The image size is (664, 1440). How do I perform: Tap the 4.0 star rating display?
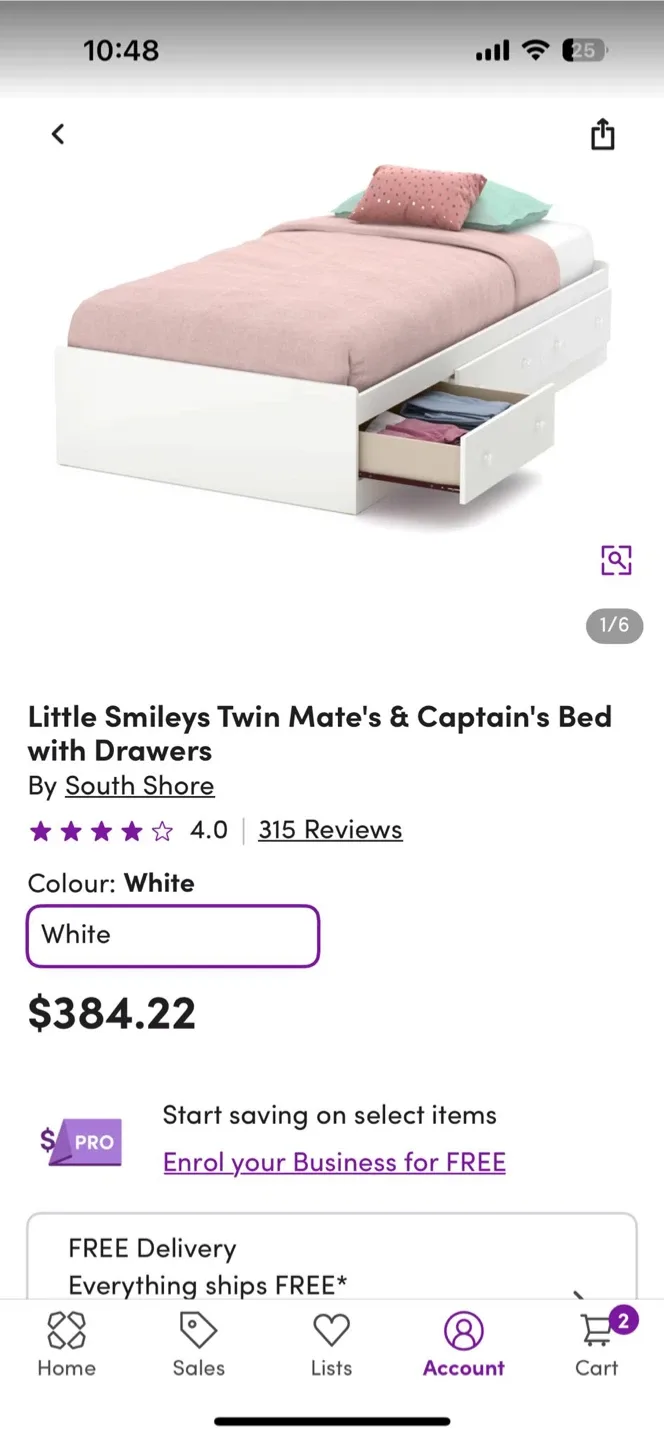click(x=120, y=829)
